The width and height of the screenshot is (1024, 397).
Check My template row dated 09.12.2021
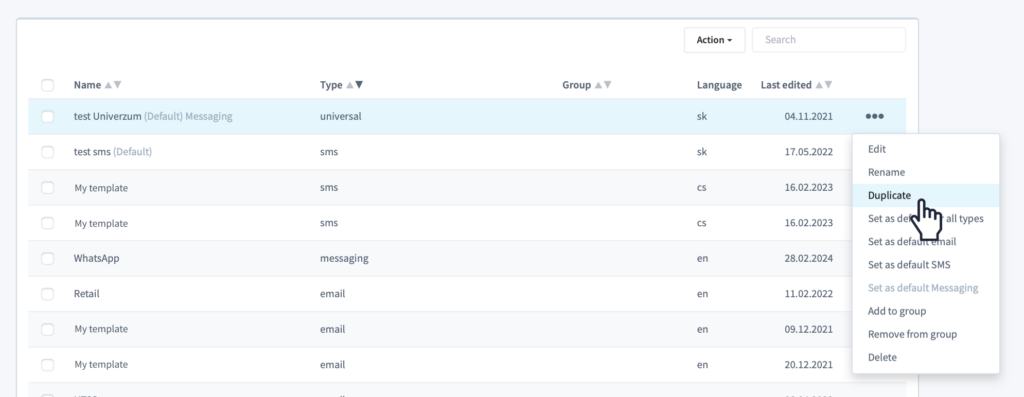(x=47, y=329)
